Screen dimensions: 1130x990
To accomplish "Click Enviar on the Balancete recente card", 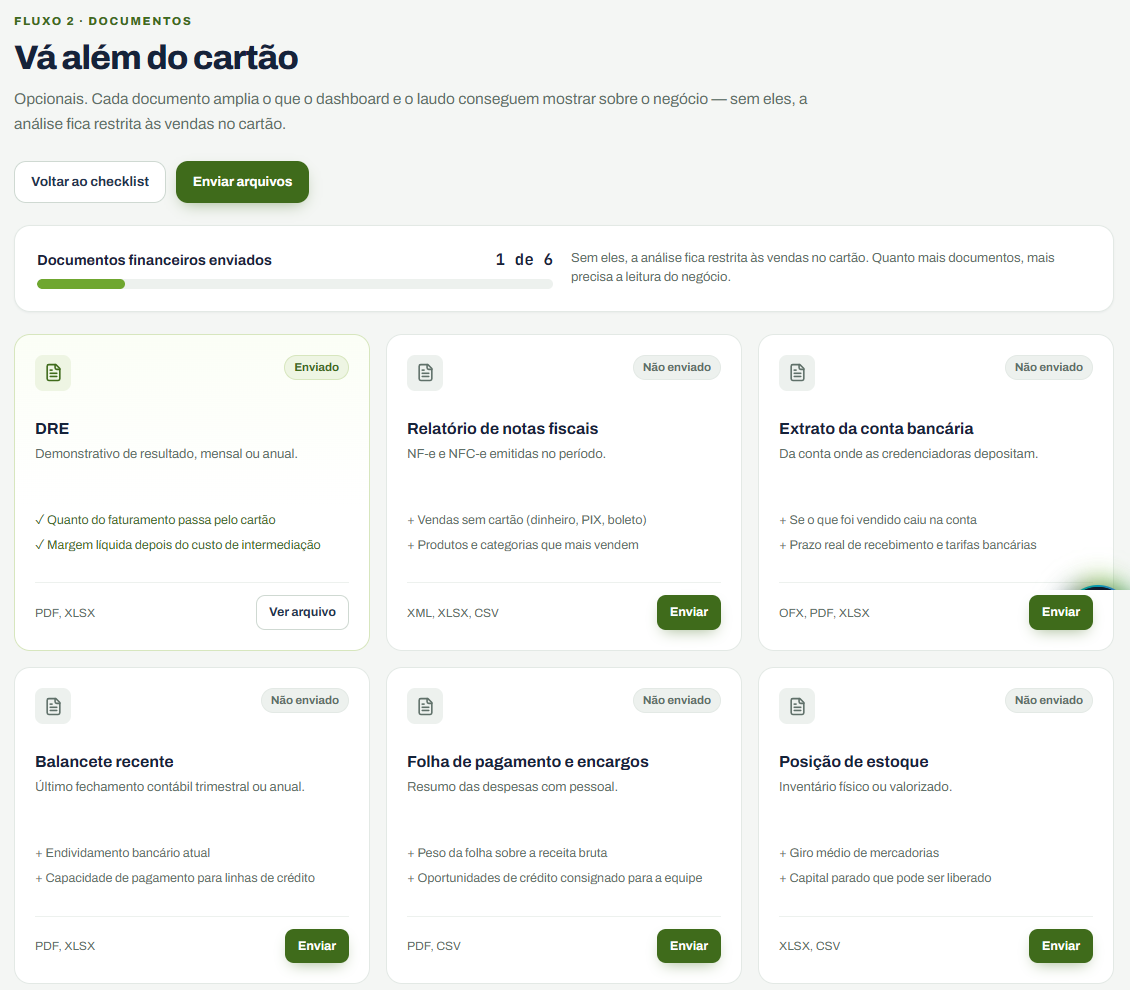I will [x=317, y=946].
